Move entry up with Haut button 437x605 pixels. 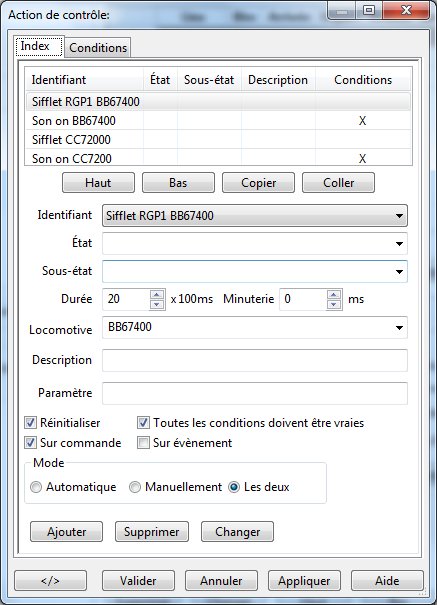tap(98, 183)
